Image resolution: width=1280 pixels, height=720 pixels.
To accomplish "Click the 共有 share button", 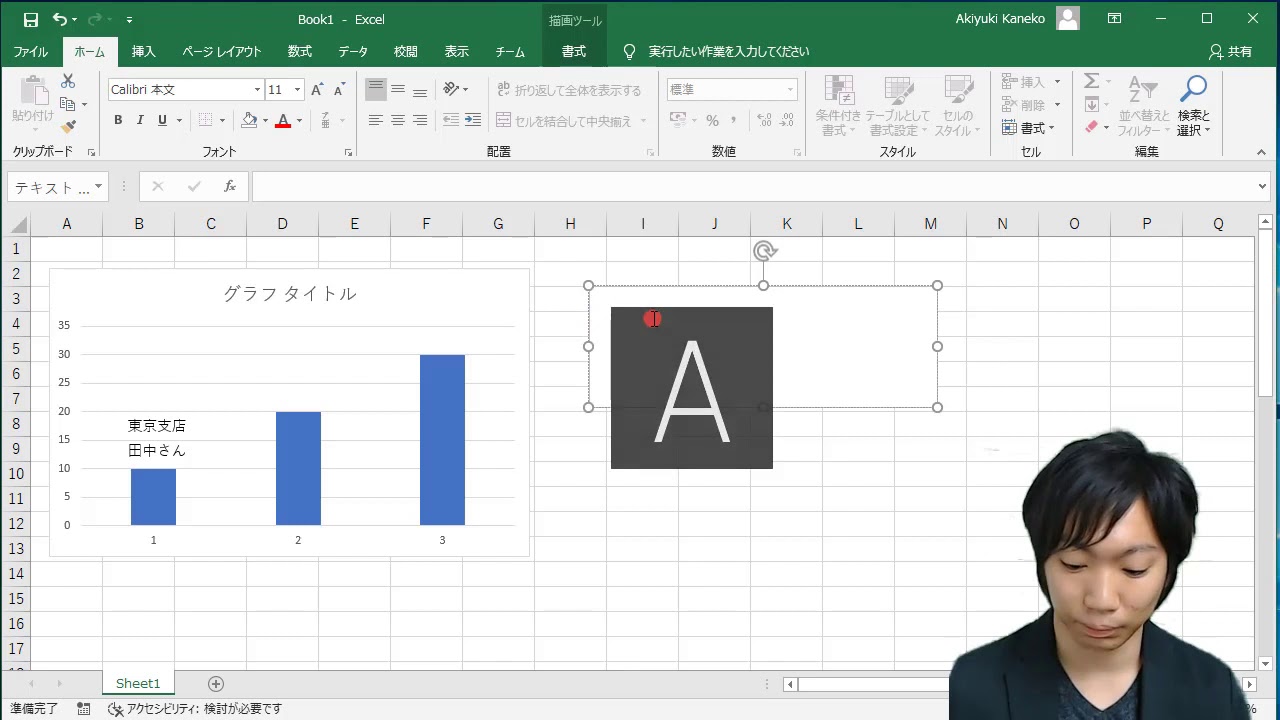I will coord(1230,52).
